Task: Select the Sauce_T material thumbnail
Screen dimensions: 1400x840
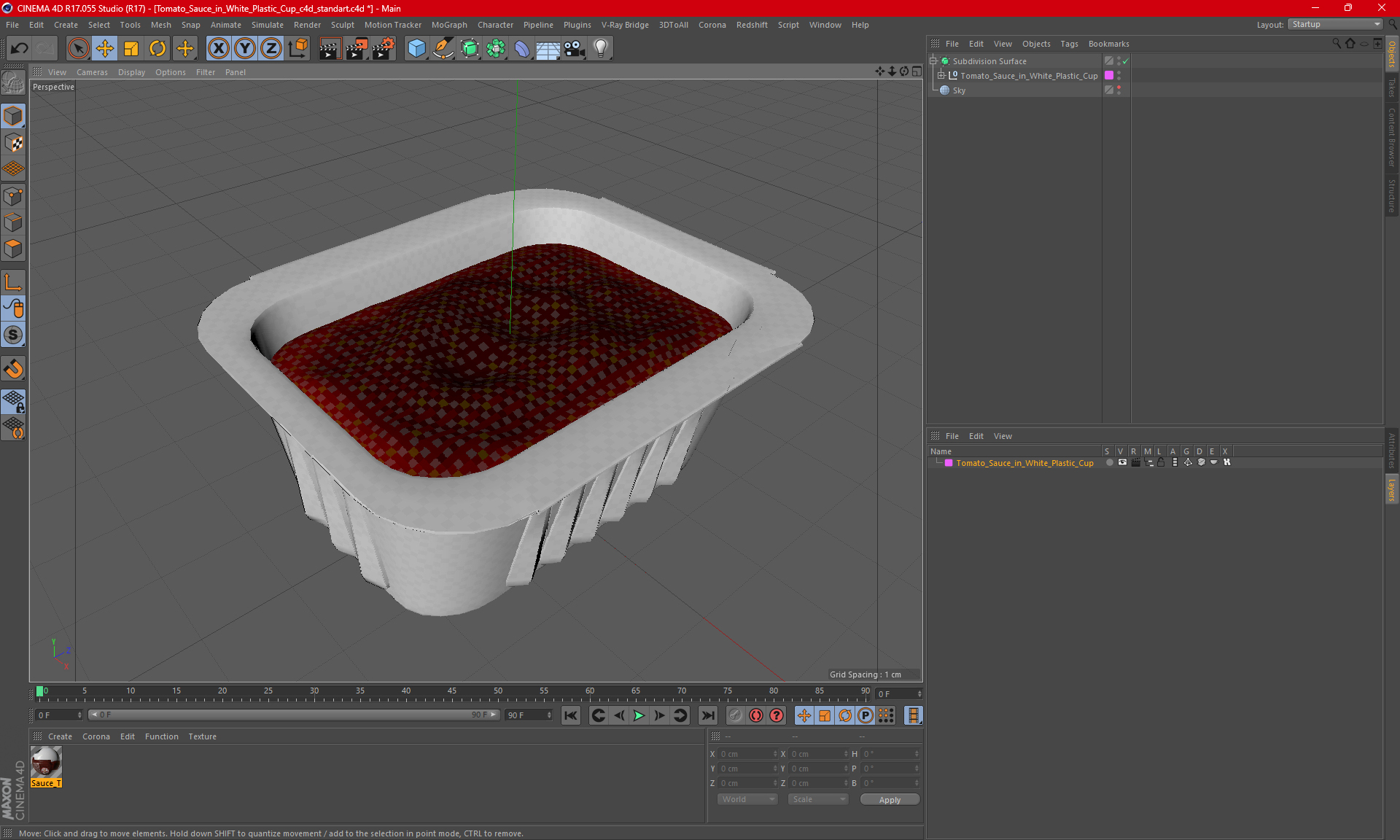Action: pyautogui.click(x=46, y=762)
